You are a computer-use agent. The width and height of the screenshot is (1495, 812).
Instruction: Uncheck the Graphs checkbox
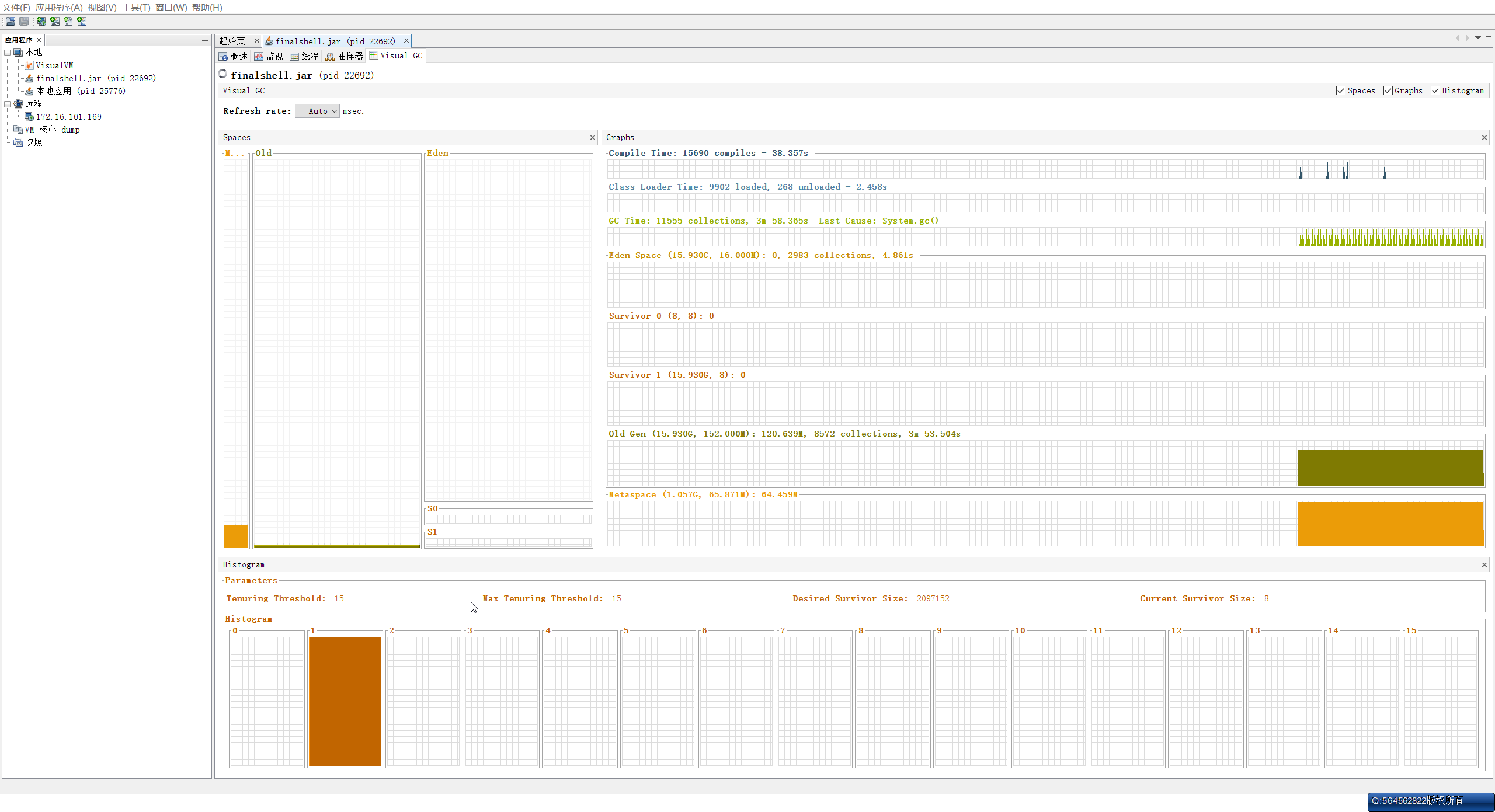[1388, 90]
